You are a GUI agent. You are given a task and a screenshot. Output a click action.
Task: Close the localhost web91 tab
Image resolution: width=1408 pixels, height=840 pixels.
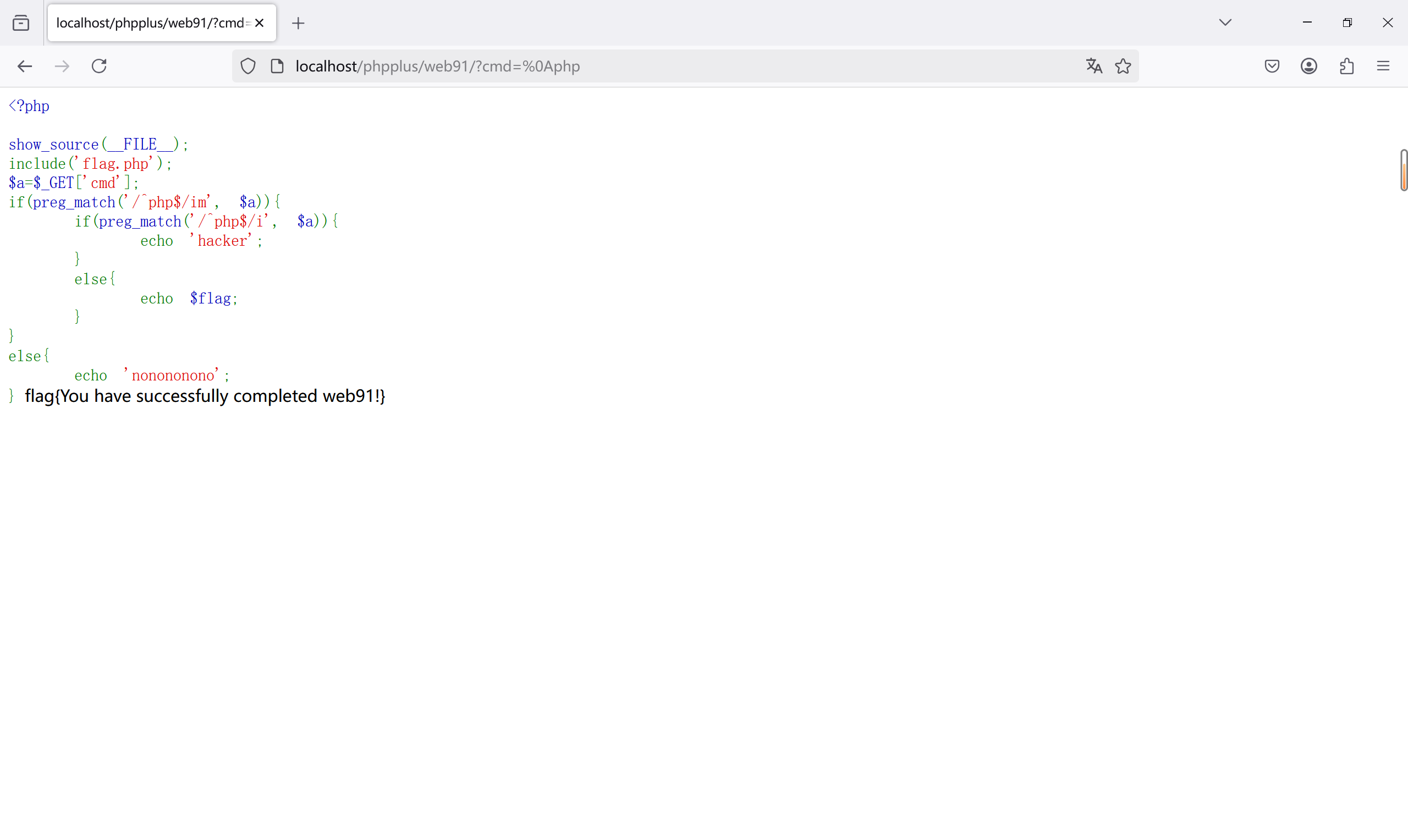(260, 23)
